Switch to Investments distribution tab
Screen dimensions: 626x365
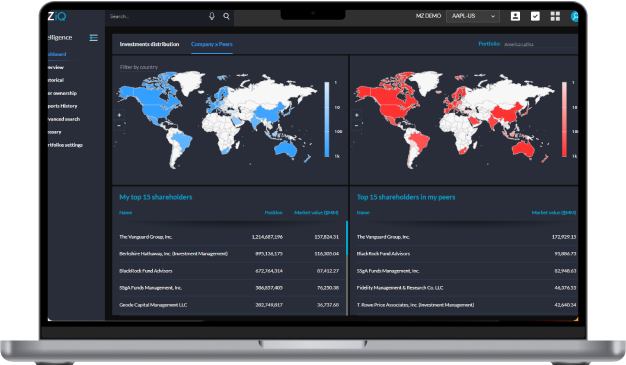point(149,44)
